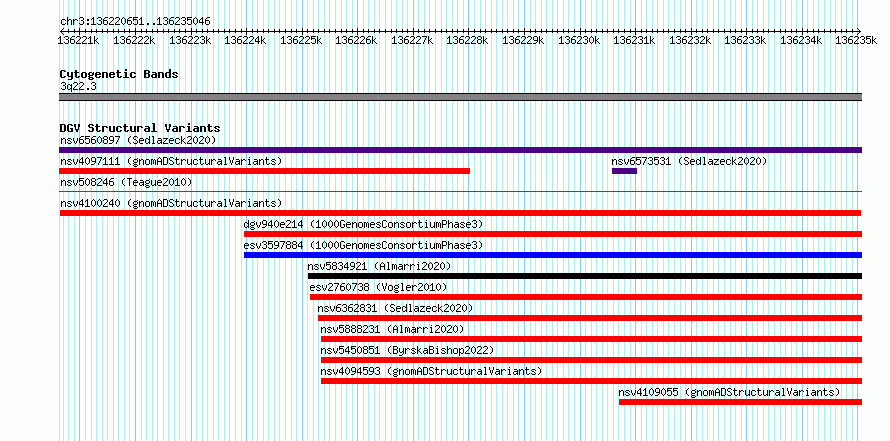Click the red nsv4094593 variant bar
The height and width of the screenshot is (441, 890).
591,381
